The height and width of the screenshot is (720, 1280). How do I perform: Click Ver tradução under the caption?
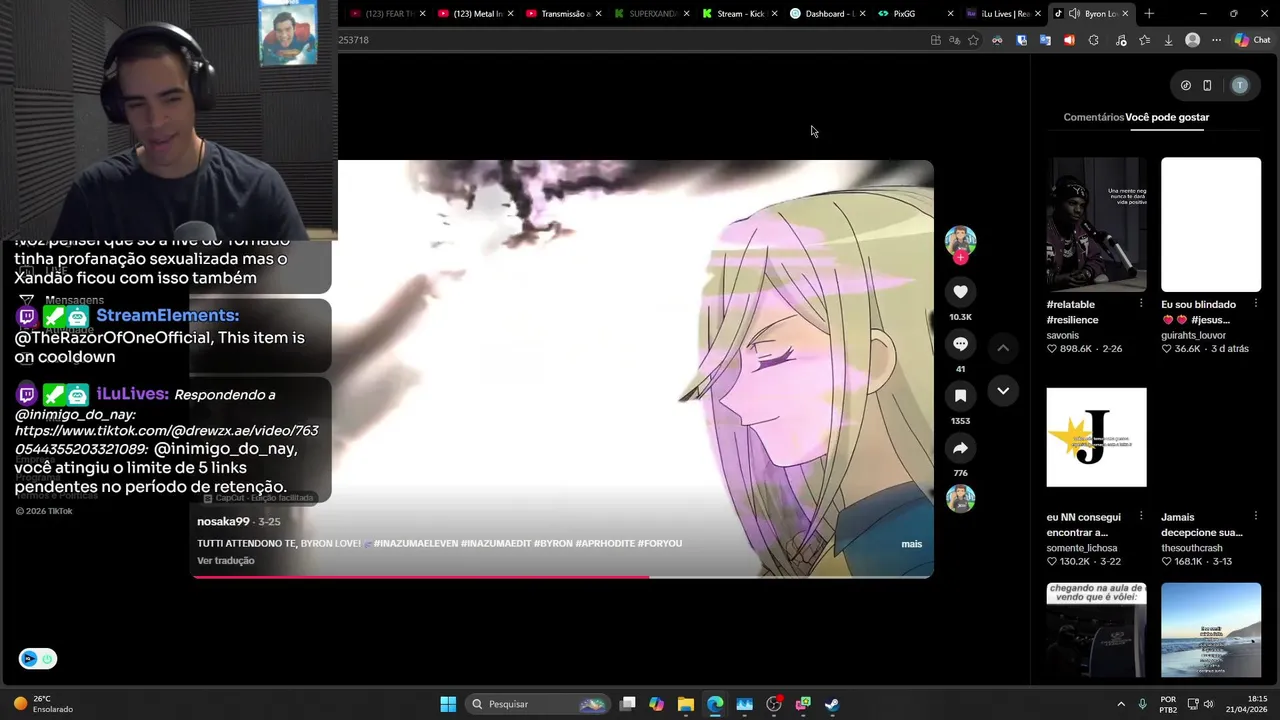pos(225,561)
